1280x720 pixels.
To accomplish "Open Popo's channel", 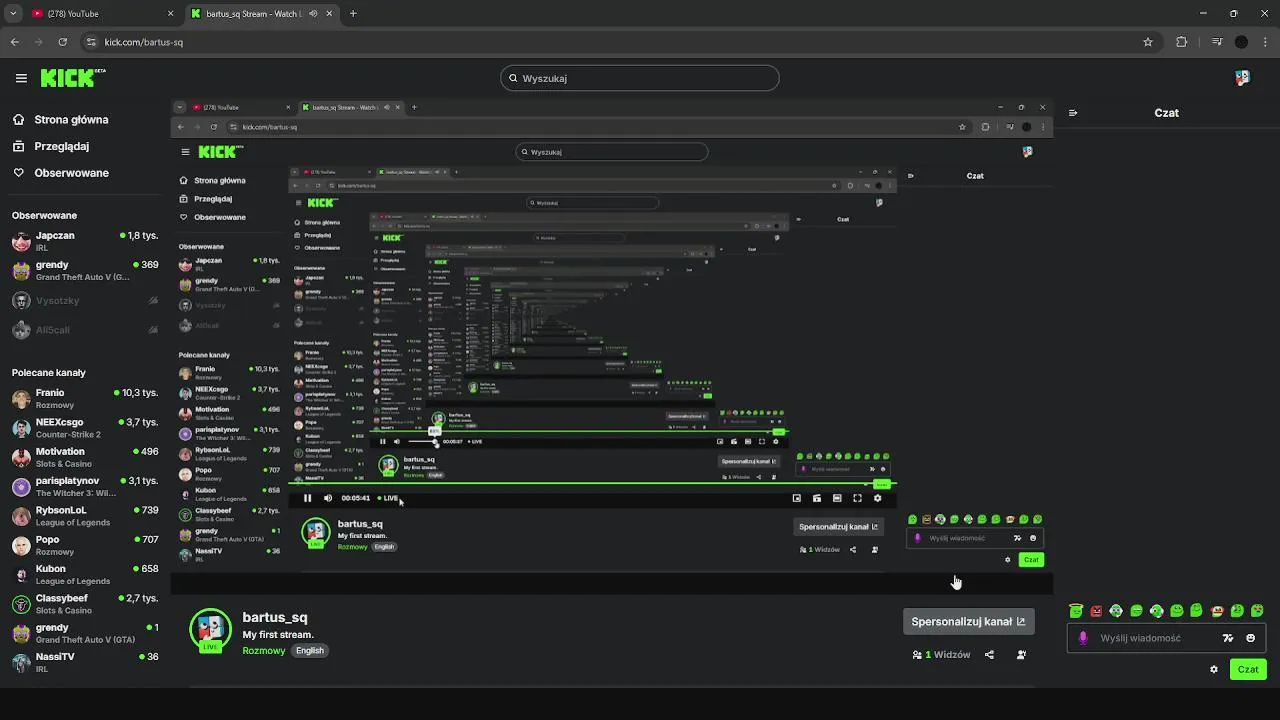I will [x=85, y=545].
